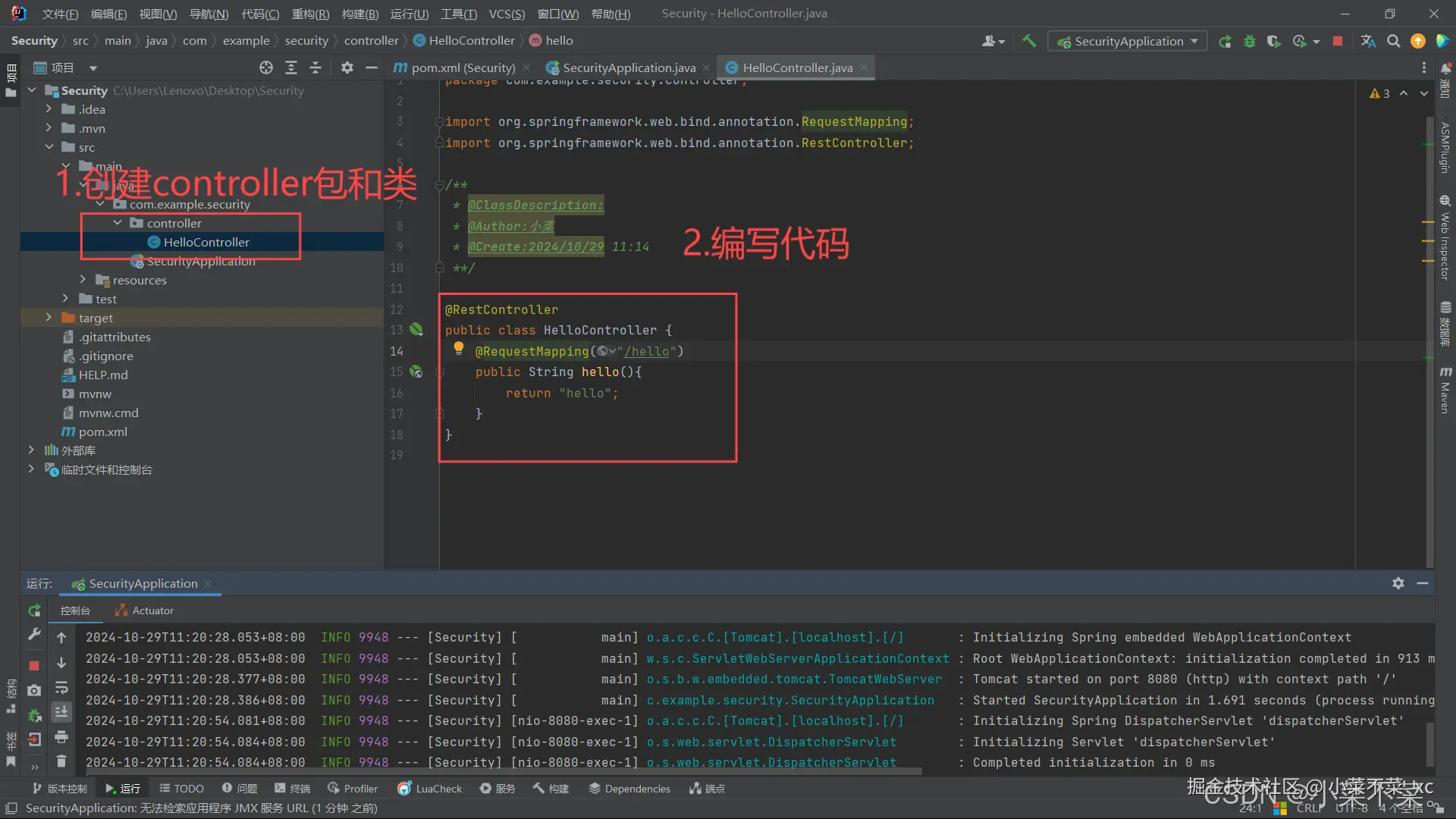Click the Debug bug icon in the toolbar
Viewport: 1456px width, 819px height.
pos(1249,41)
